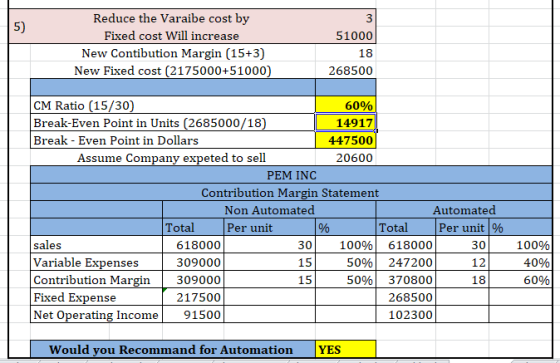The width and height of the screenshot is (560, 363).
Task: Select the Automated fixed expense in the statement table
Action: click(406, 297)
